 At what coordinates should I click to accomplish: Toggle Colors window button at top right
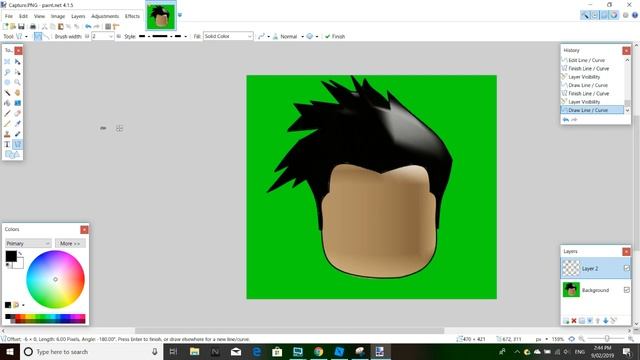click(x=614, y=15)
